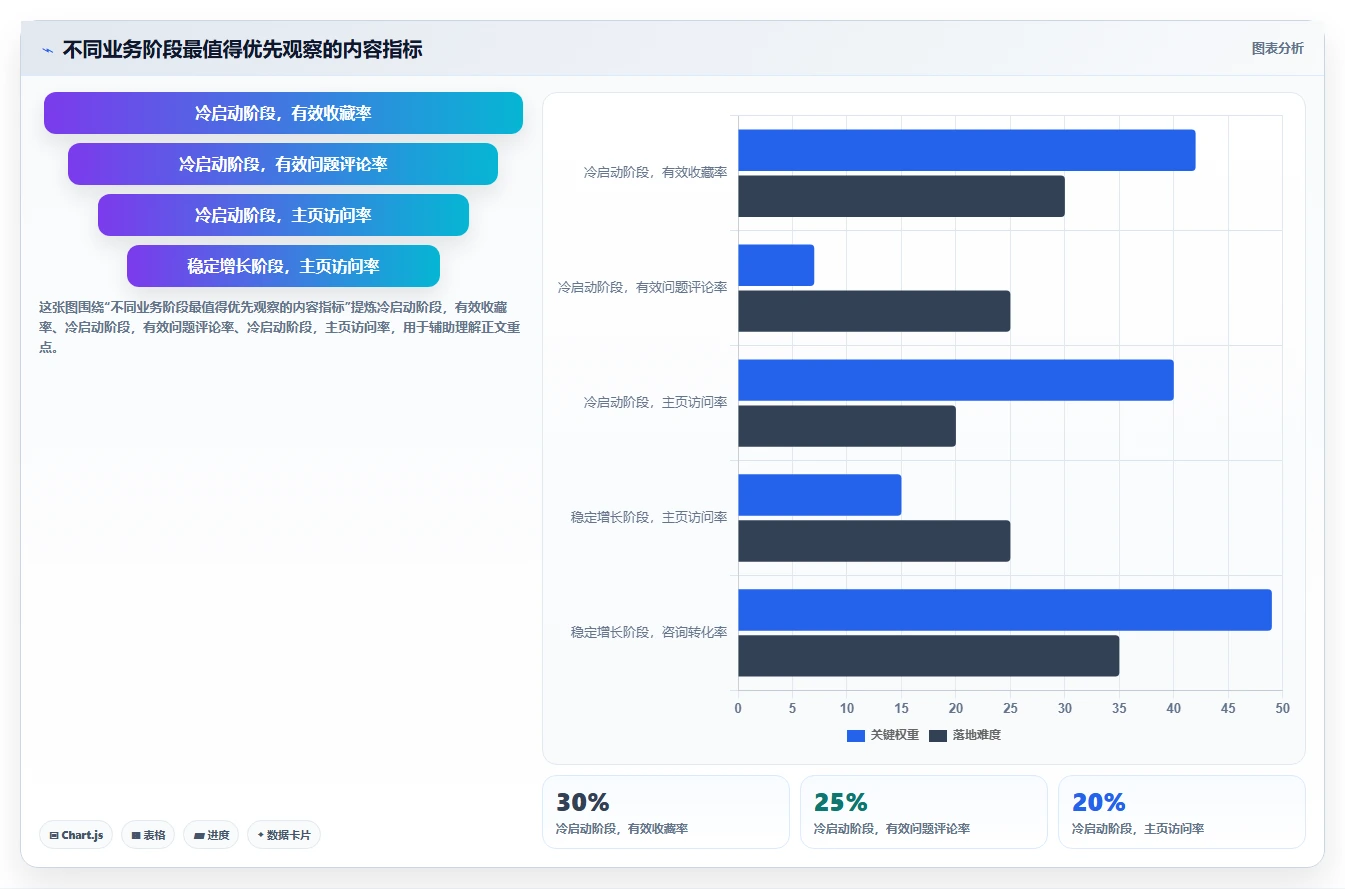Click blue bar for 冷启动阶段，有效收藏率
The height and width of the screenshot is (889, 1345).
tap(967, 150)
